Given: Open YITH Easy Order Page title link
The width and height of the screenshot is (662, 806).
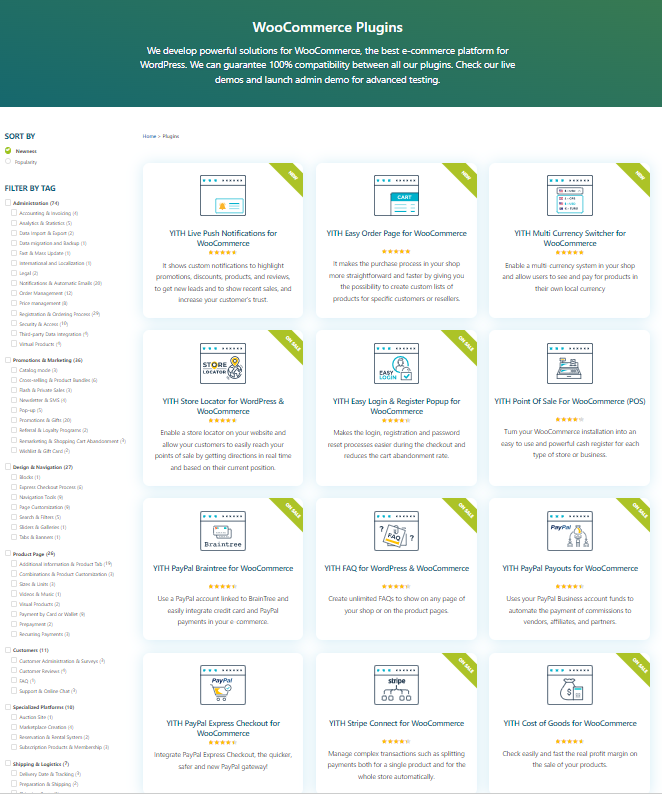Looking at the screenshot, I should point(396,233).
